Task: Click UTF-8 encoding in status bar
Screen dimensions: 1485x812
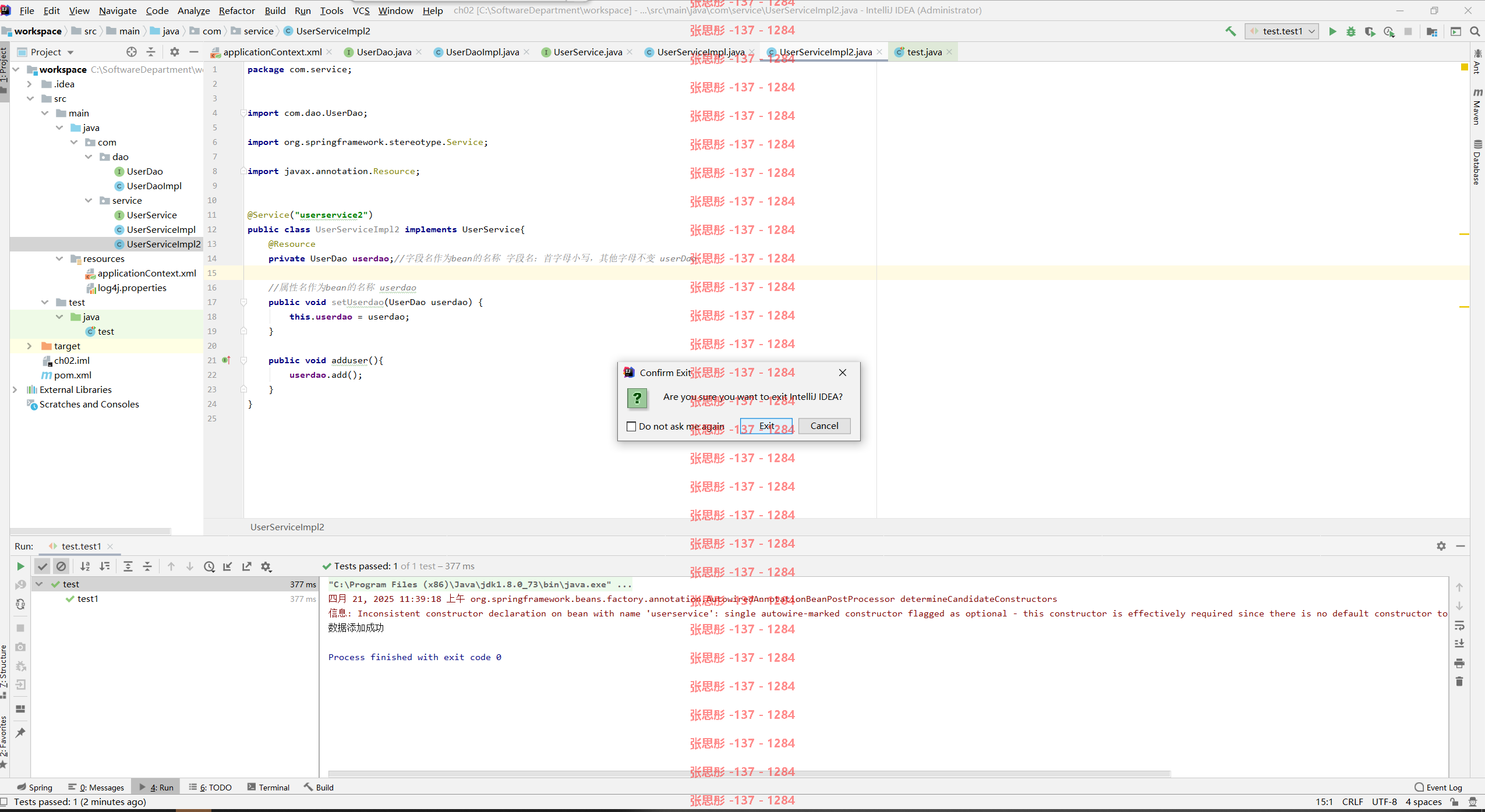Action: pyautogui.click(x=1384, y=802)
